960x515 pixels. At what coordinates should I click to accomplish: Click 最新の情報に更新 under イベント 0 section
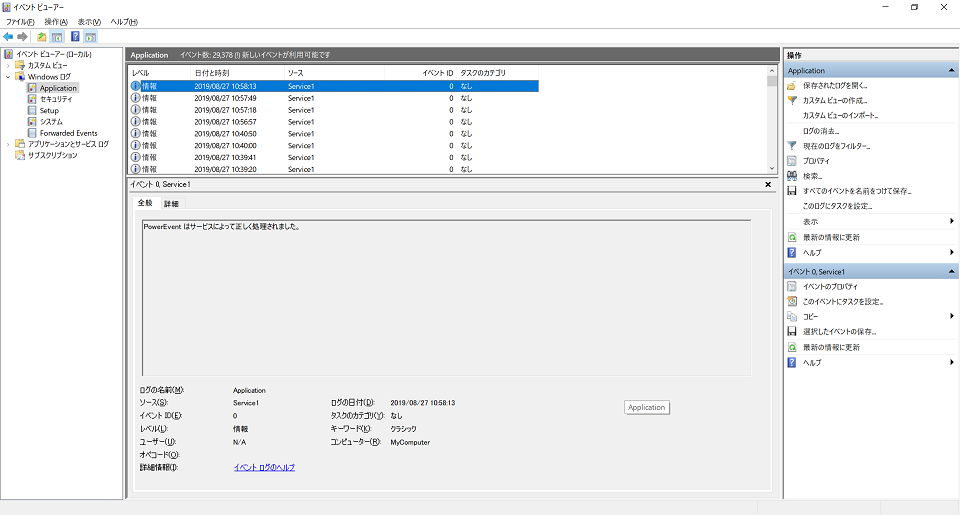pyautogui.click(x=831, y=347)
